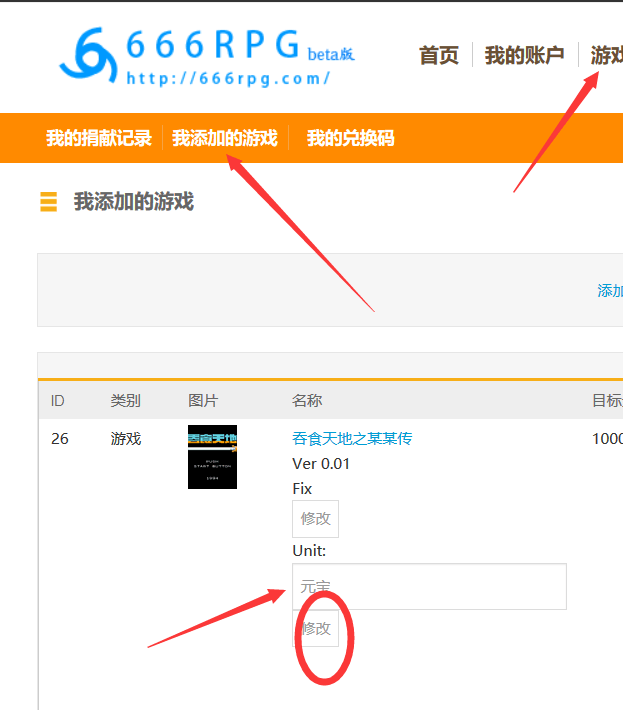
Task: Focus the Unit input field containing 元宝
Action: 429,586
